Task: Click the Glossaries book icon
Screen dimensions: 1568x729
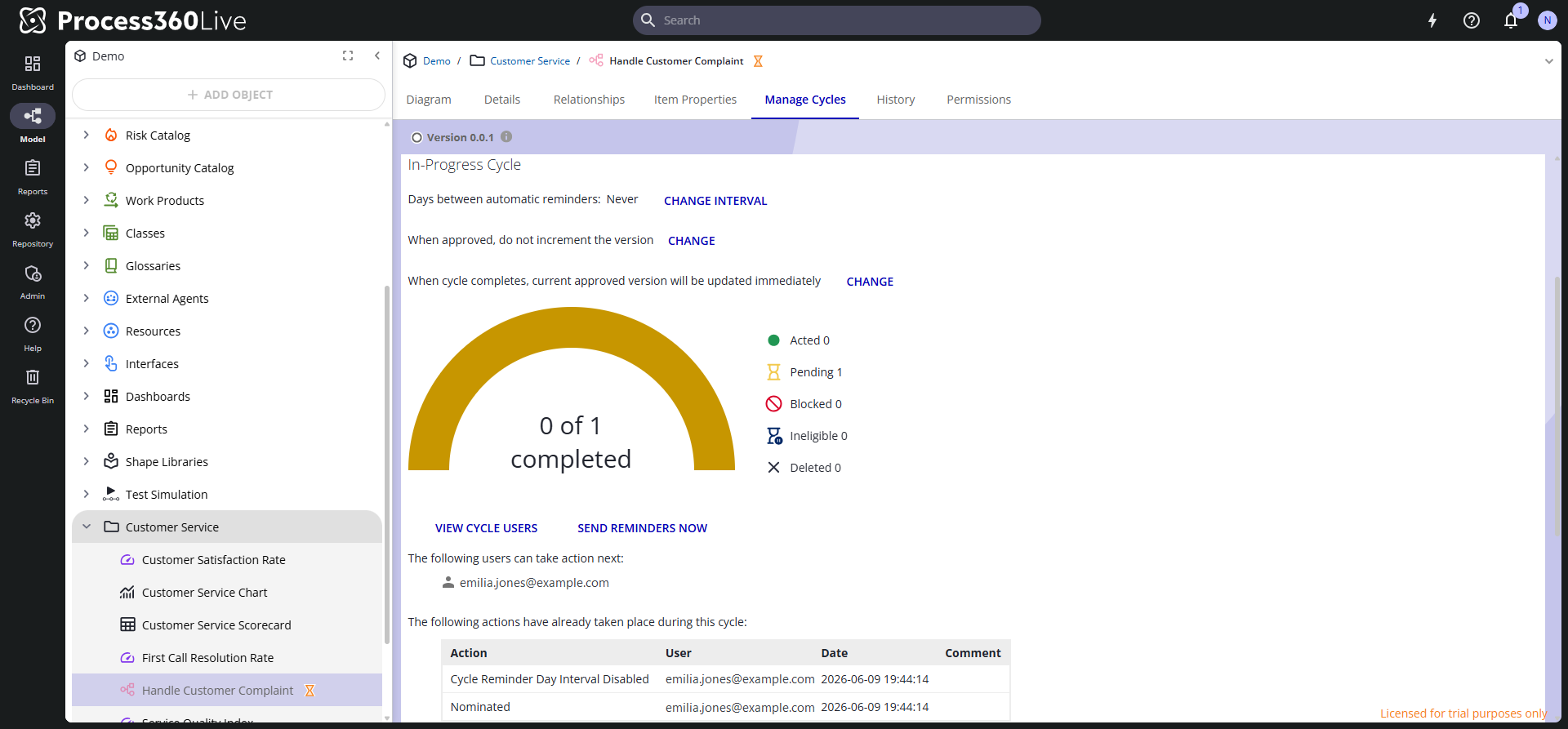Action: (111, 265)
